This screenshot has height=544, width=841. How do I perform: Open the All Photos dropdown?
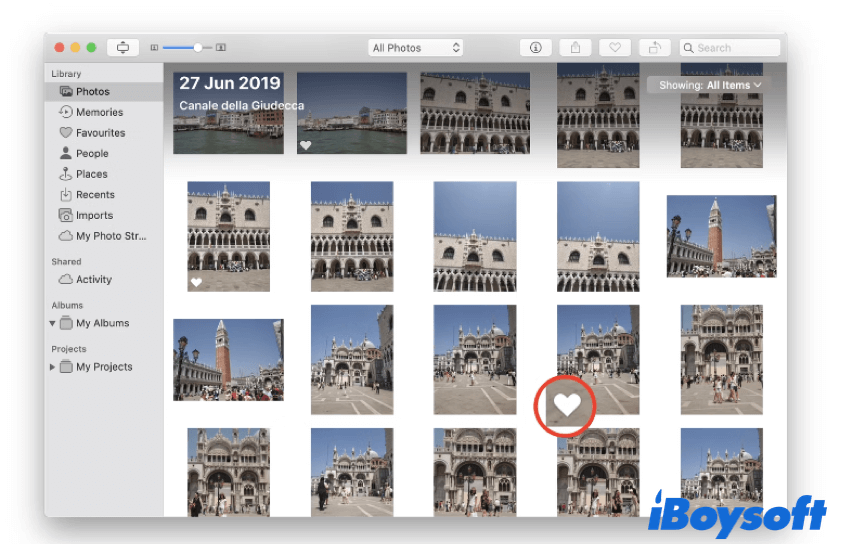pyautogui.click(x=415, y=48)
